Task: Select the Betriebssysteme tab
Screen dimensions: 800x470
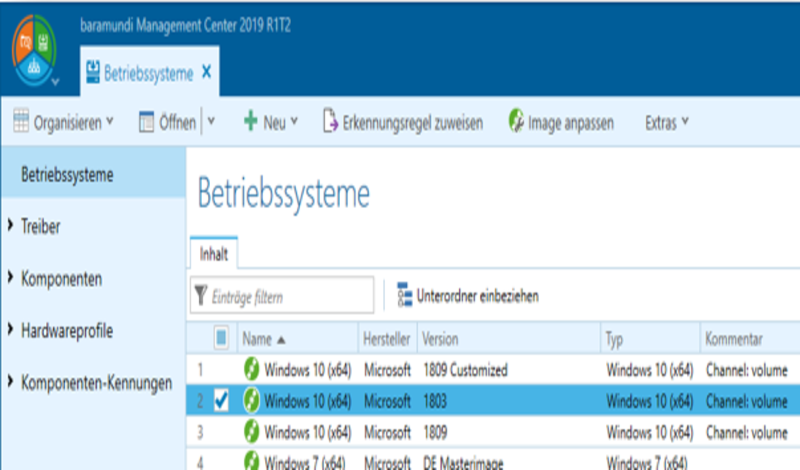Action: pyautogui.click(x=149, y=72)
